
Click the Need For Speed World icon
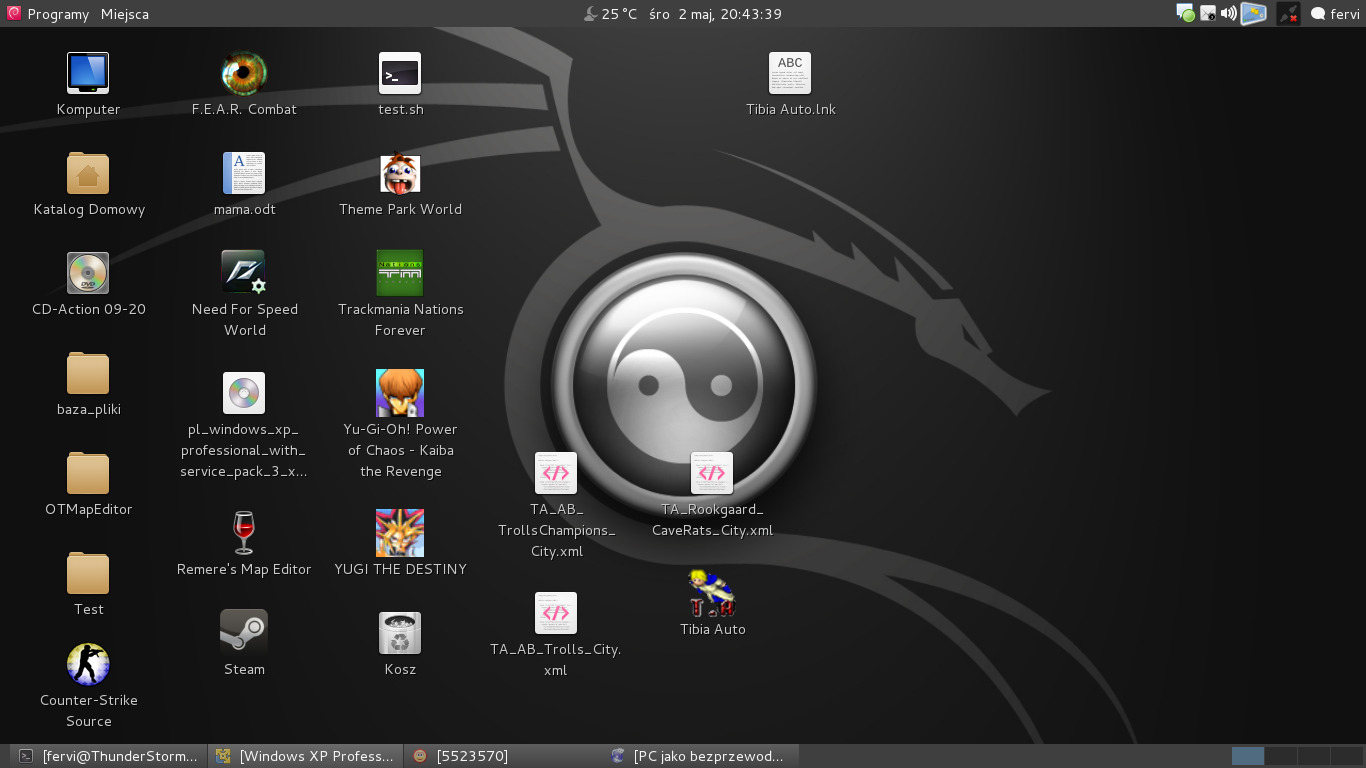pos(244,273)
